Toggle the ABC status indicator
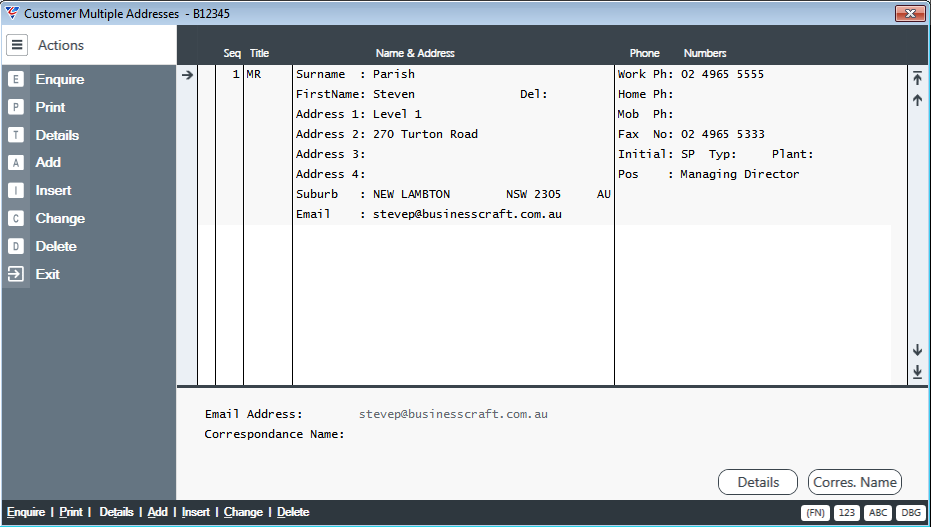This screenshot has width=931, height=527. pyautogui.click(x=878, y=513)
